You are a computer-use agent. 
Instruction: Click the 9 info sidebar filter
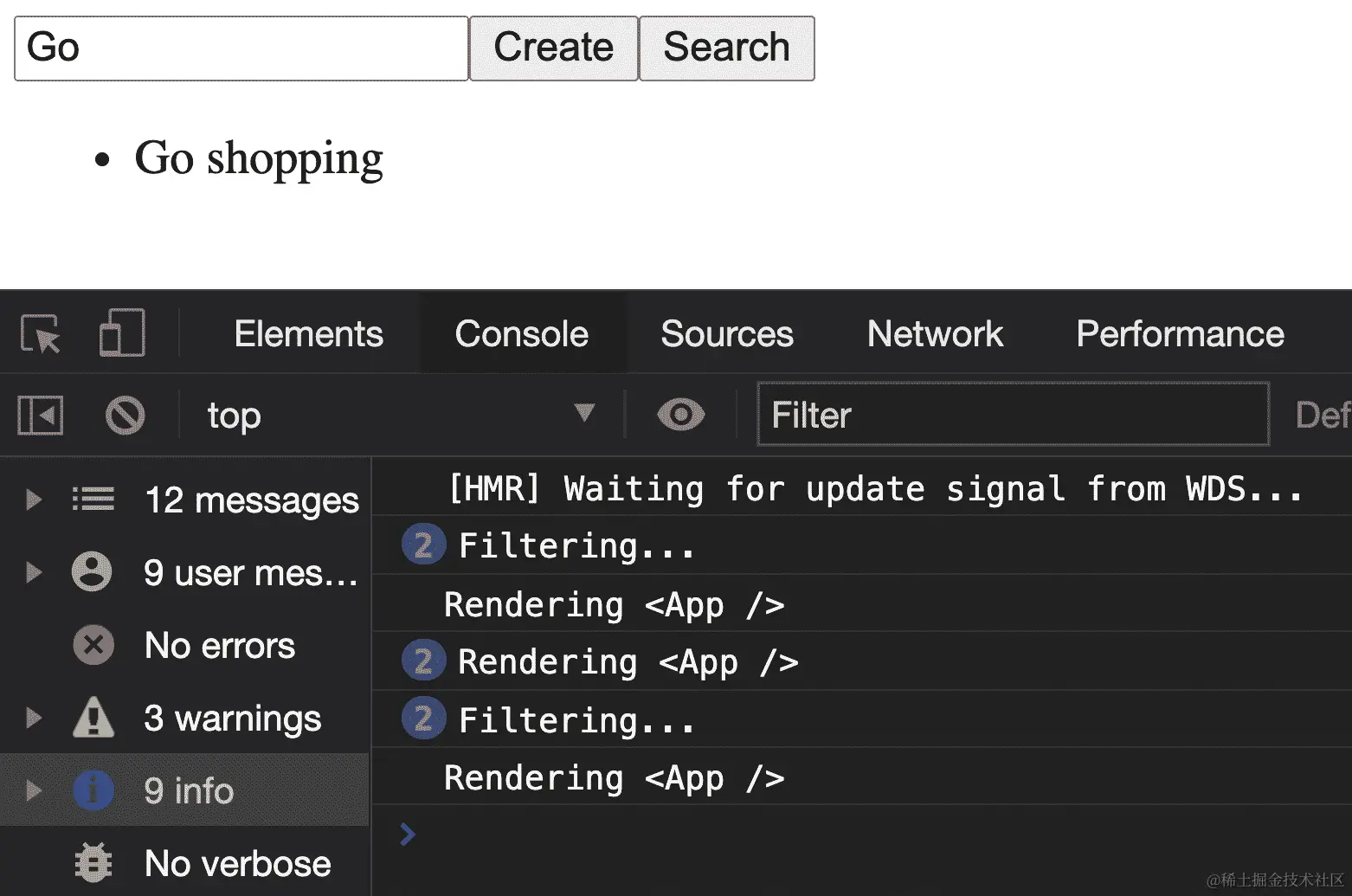click(188, 791)
